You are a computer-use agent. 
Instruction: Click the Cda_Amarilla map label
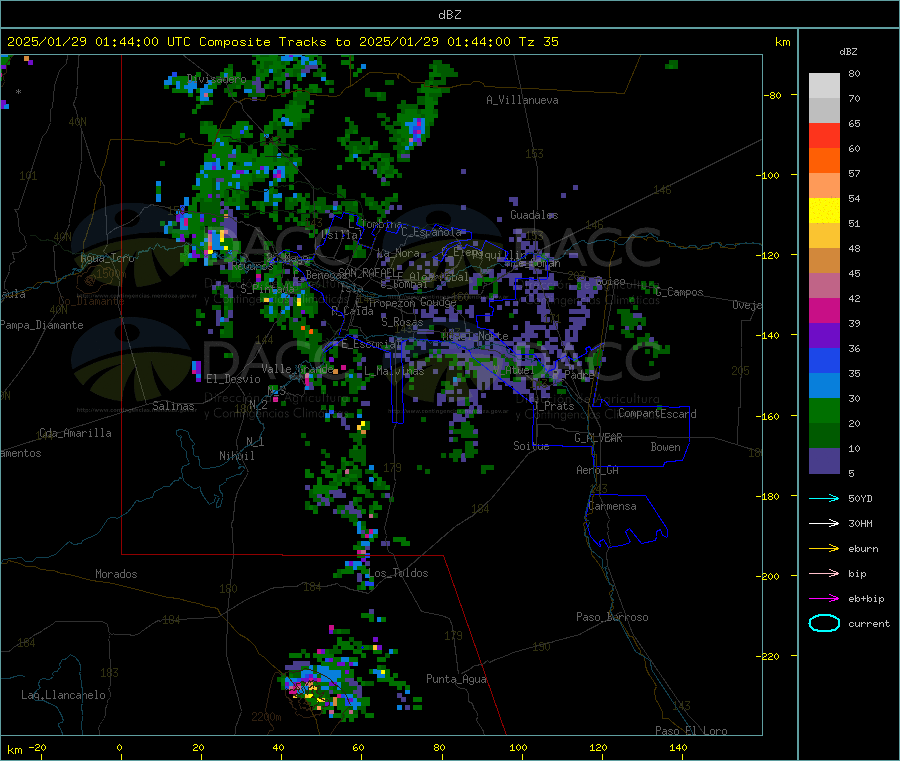(x=75, y=433)
